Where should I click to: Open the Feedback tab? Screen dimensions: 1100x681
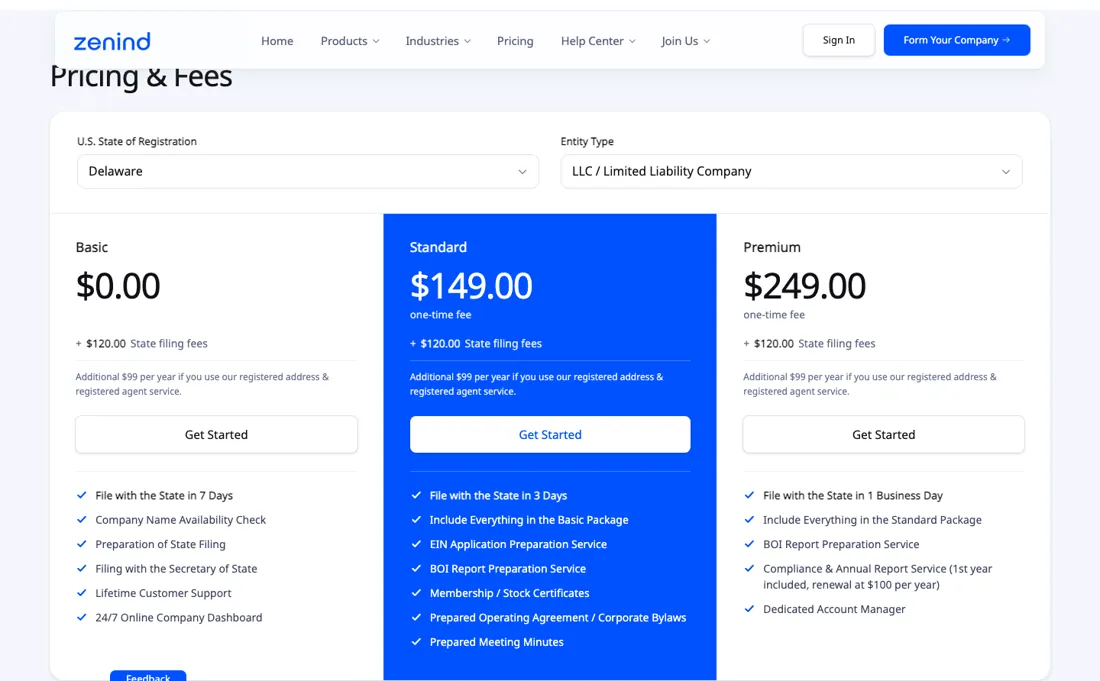tap(148, 676)
